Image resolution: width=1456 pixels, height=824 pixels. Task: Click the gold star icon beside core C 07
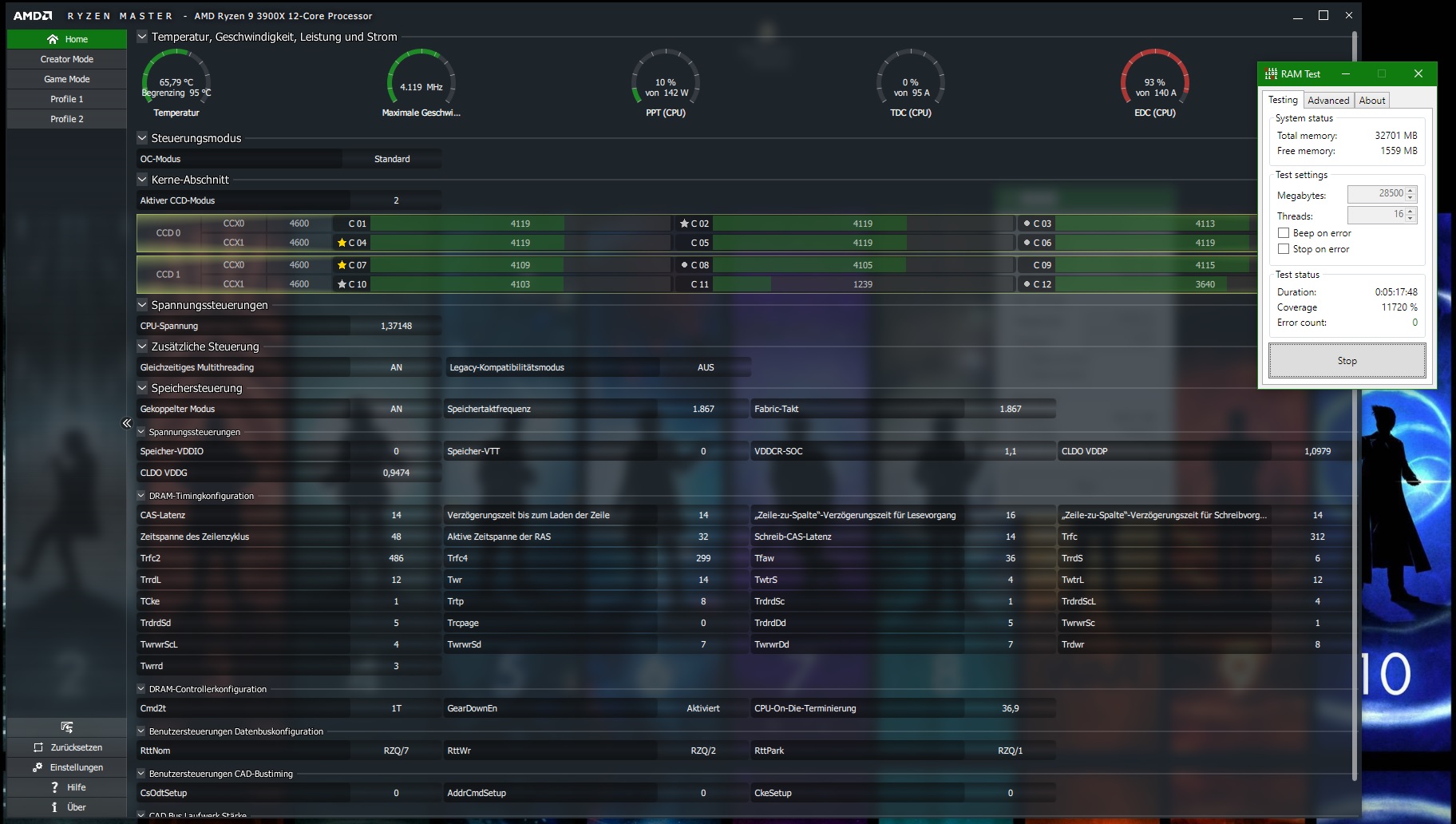tap(342, 265)
